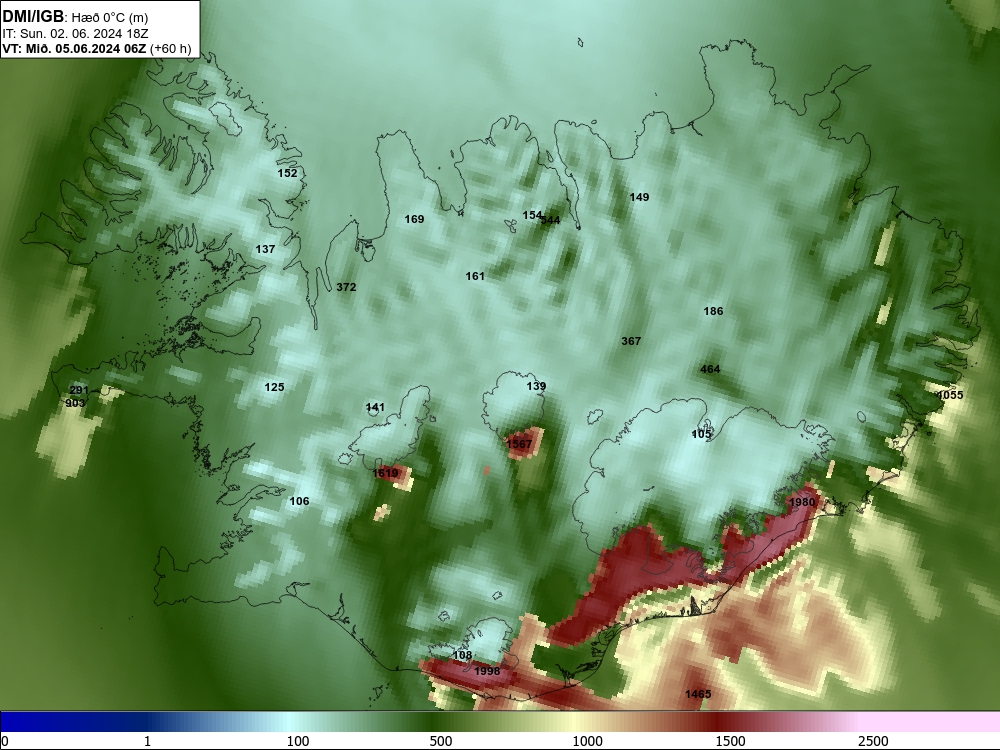1000x750 pixels.
Task: Click the map value 137
Action: click(x=265, y=249)
